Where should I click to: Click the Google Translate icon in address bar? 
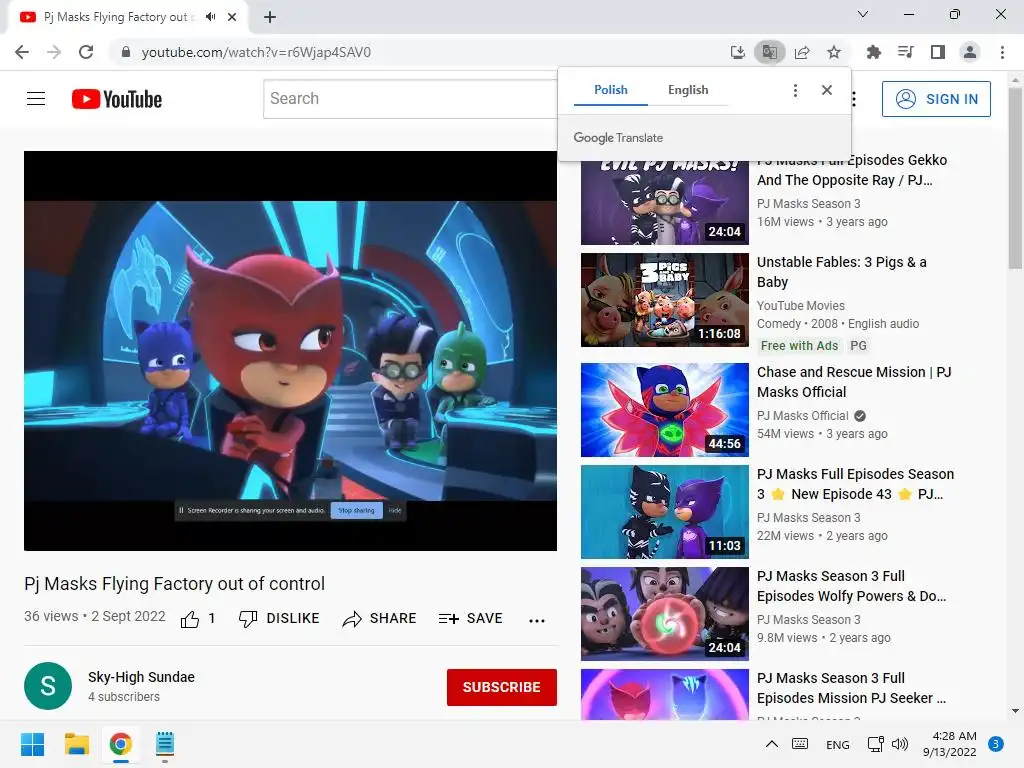pos(769,52)
